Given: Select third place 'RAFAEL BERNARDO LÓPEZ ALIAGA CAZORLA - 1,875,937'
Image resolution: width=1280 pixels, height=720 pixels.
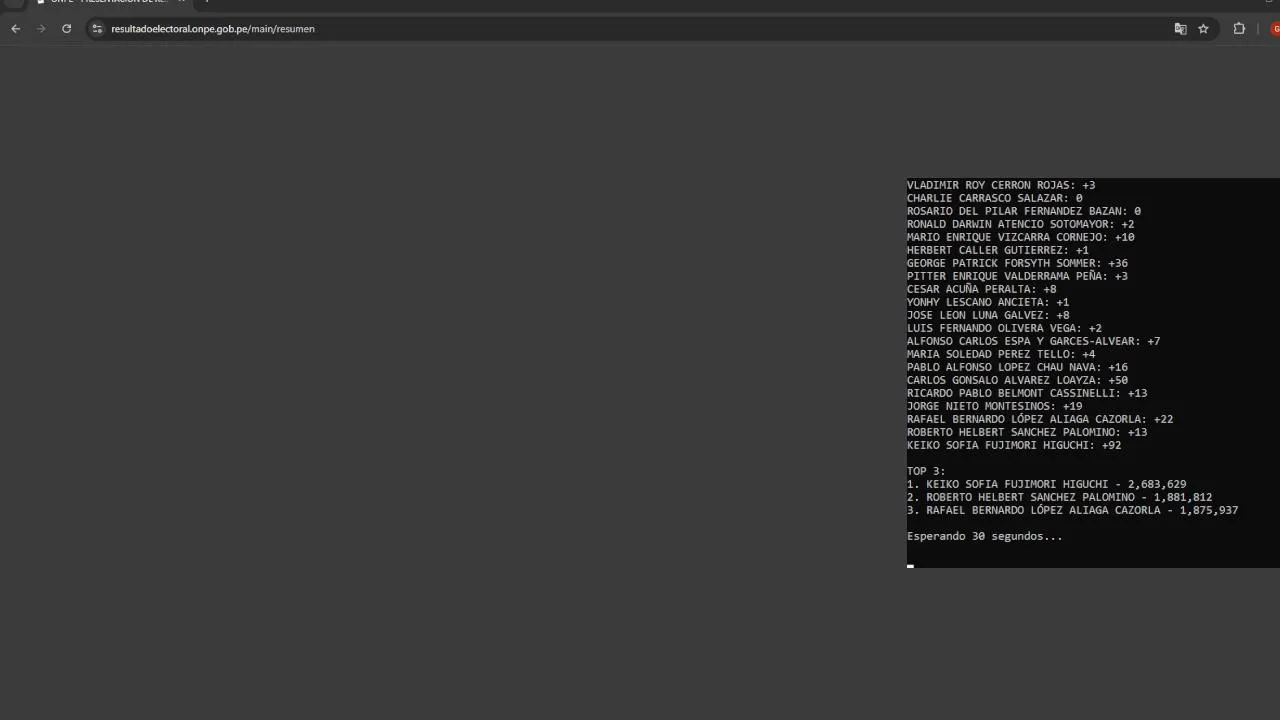Looking at the screenshot, I should (x=1073, y=510).
